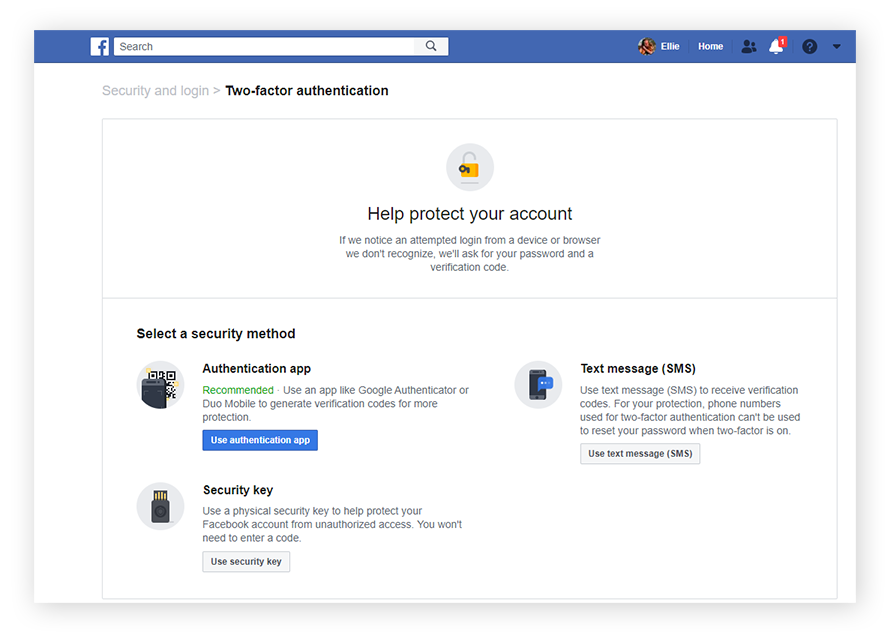The width and height of the screenshot is (890, 636).
Task: Click the Security key USB icon
Action: (x=160, y=506)
